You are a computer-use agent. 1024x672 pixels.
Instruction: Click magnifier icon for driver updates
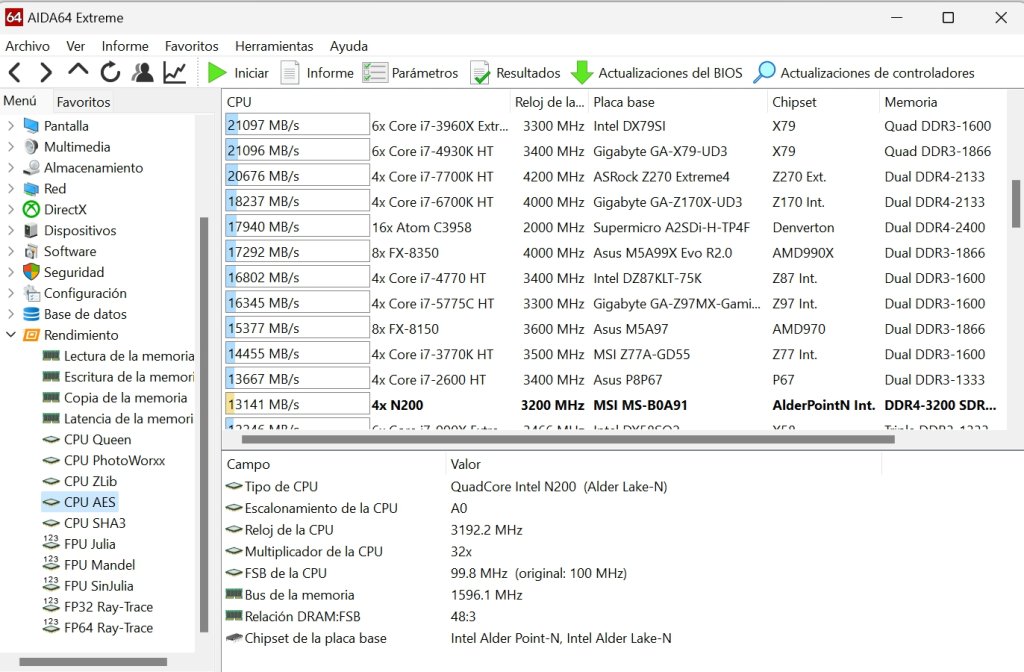point(764,72)
